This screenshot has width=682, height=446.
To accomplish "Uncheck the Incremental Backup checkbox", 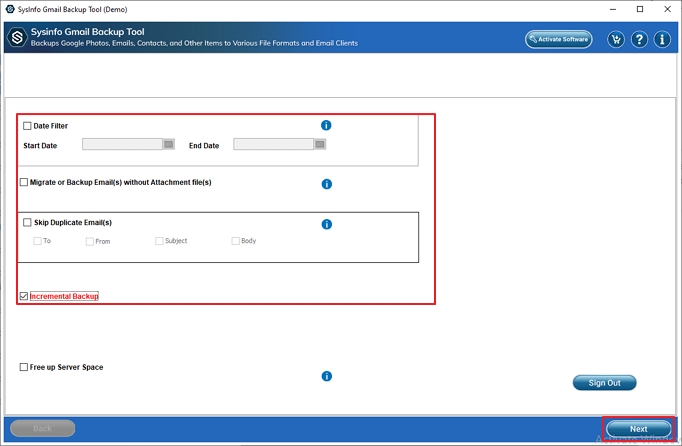I will (24, 296).
